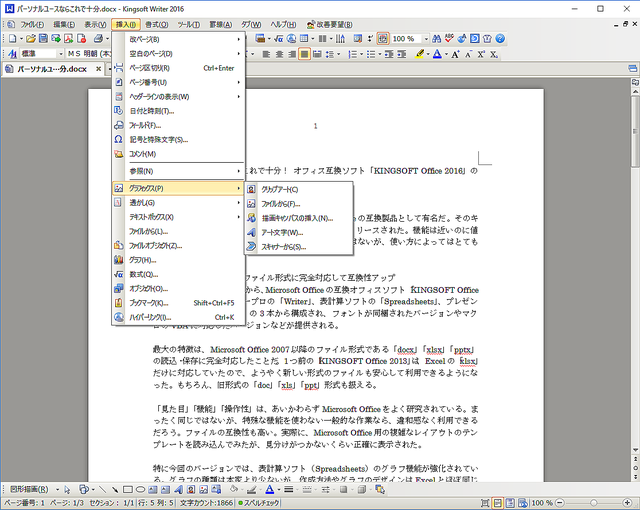Click the Align left icon
Screen dimensions: 640x510
tap(266, 54)
